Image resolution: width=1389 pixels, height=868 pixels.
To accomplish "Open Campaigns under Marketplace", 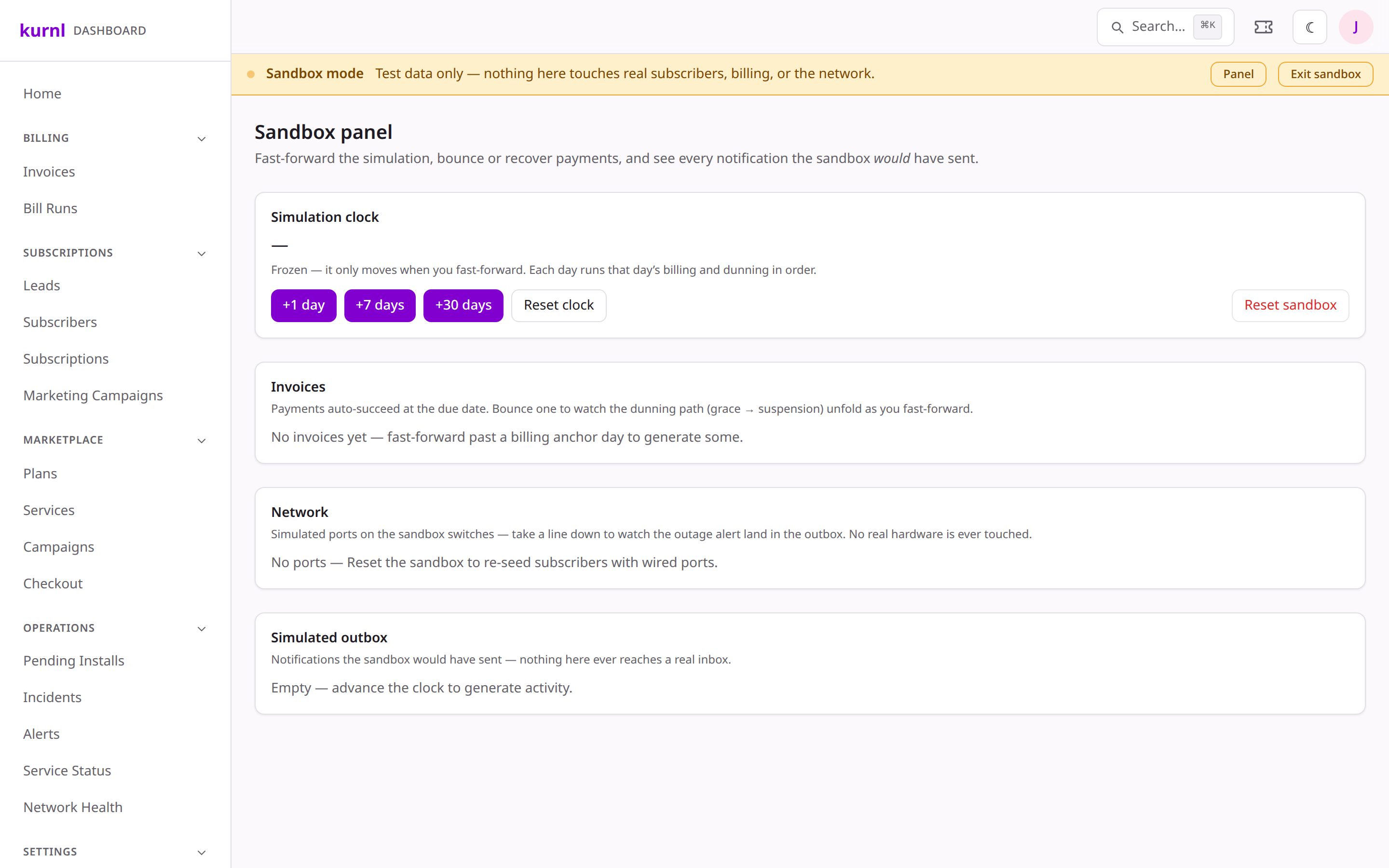I will (x=58, y=547).
